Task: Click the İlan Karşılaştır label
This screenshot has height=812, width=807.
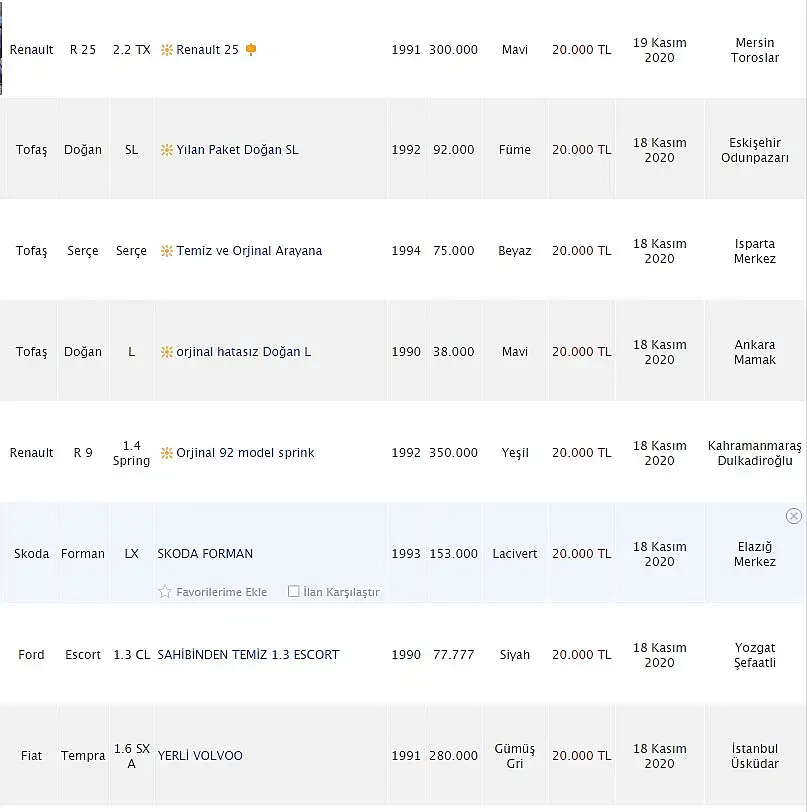Action: pyautogui.click(x=341, y=592)
